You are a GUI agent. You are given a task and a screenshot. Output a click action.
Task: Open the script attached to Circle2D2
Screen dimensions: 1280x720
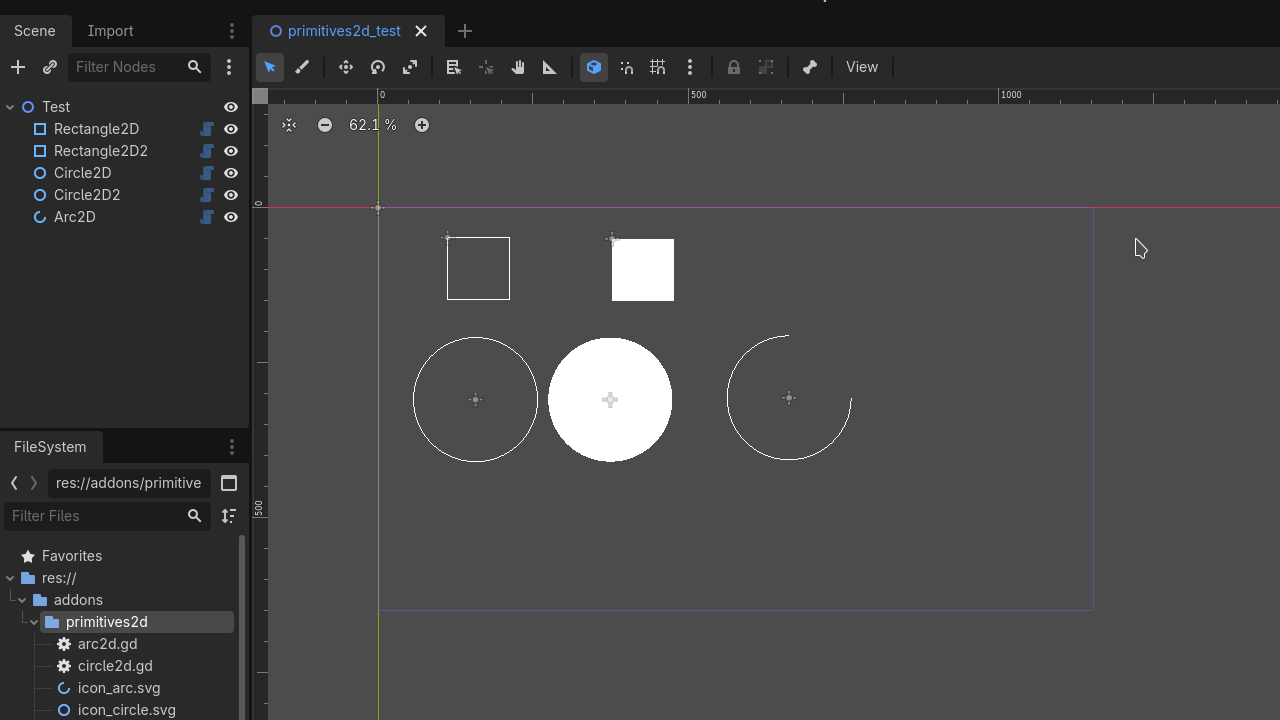coord(207,195)
